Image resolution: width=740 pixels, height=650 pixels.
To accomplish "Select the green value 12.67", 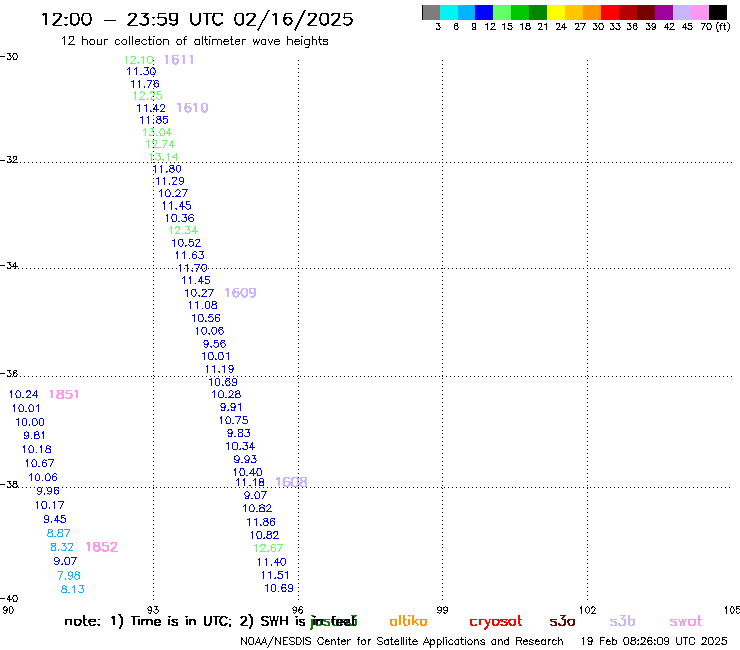I will tap(268, 548).
